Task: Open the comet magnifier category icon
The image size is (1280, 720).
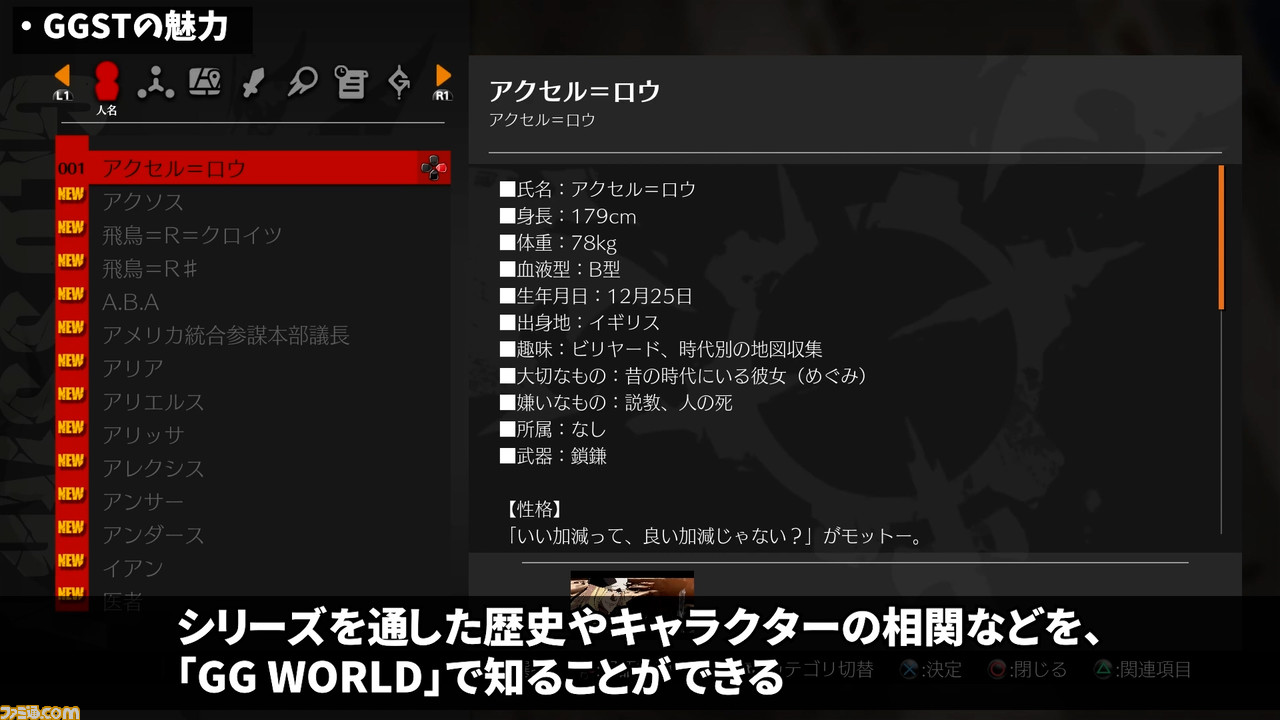Action: [301, 82]
